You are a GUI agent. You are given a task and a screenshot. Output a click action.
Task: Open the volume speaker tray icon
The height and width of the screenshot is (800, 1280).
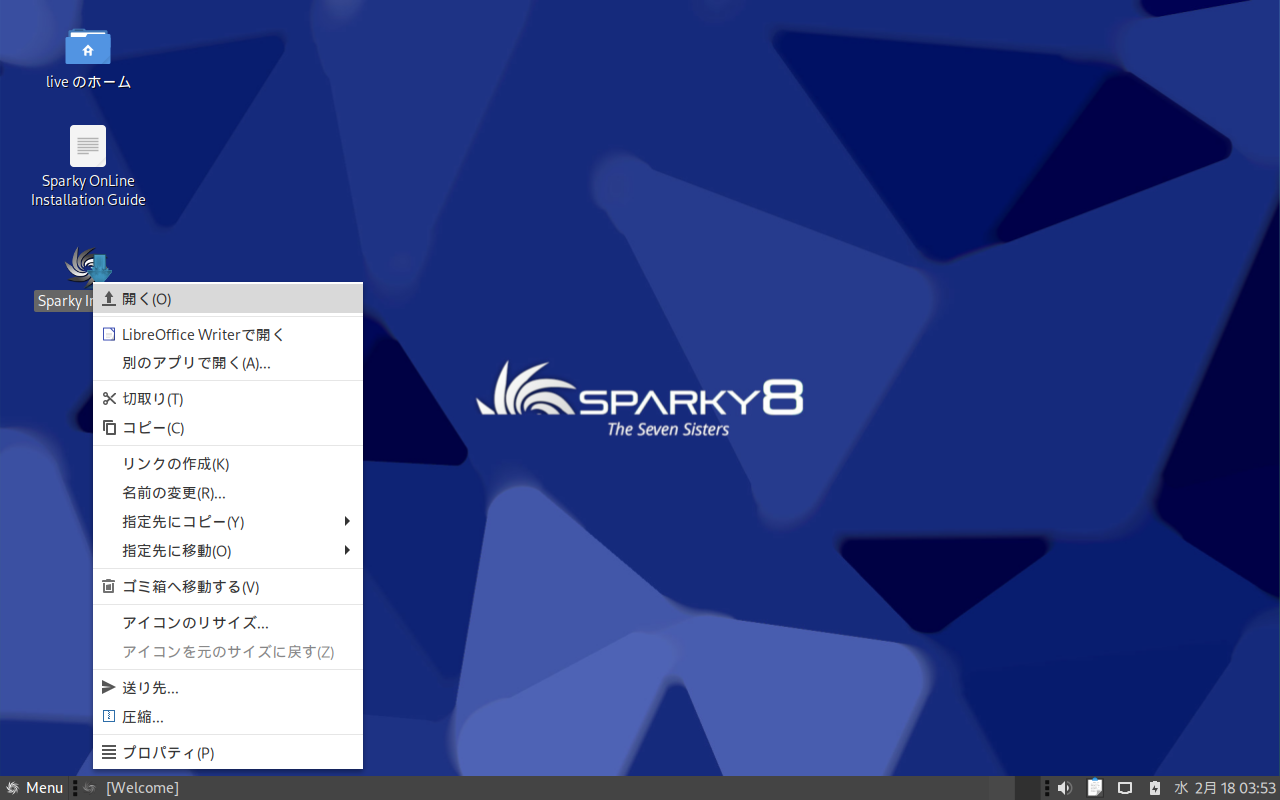click(x=1064, y=788)
